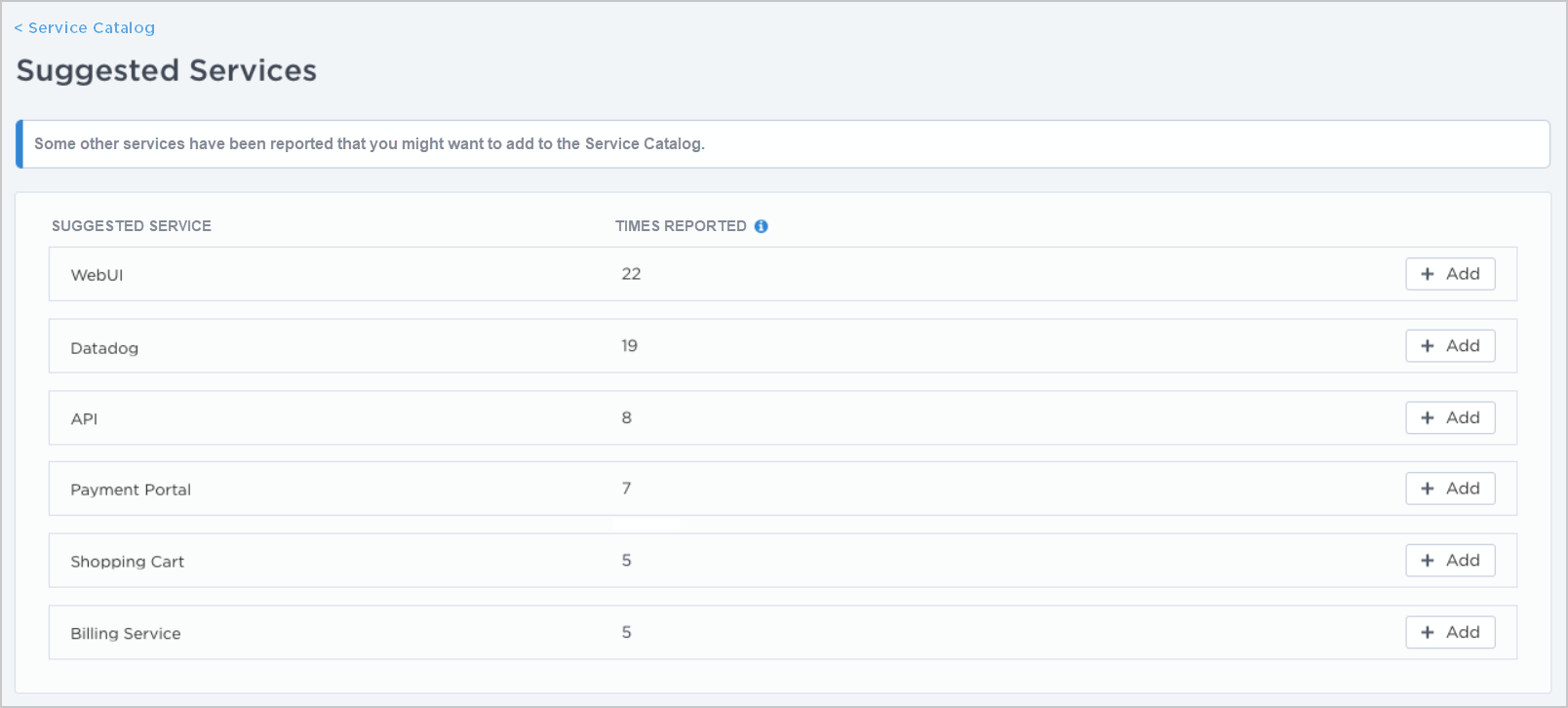Click the count 8 for API
The image size is (1568, 708).
click(626, 417)
